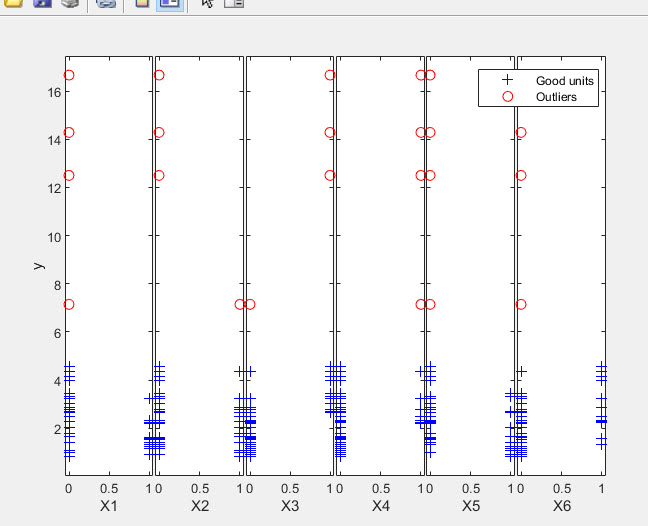Toggle the Insert Colorbar toolbar button
648x526 pixels.
click(x=142, y=4)
